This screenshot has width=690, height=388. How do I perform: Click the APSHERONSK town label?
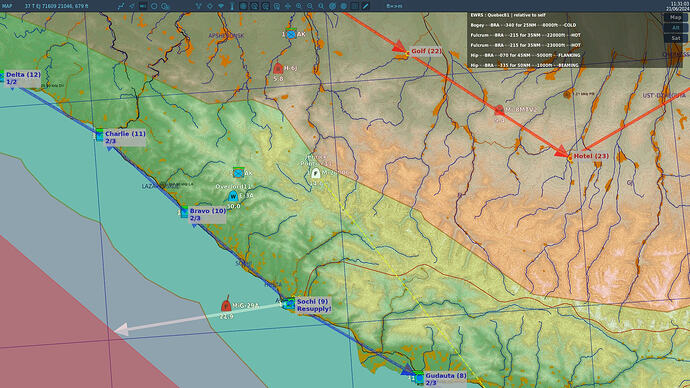(226, 36)
